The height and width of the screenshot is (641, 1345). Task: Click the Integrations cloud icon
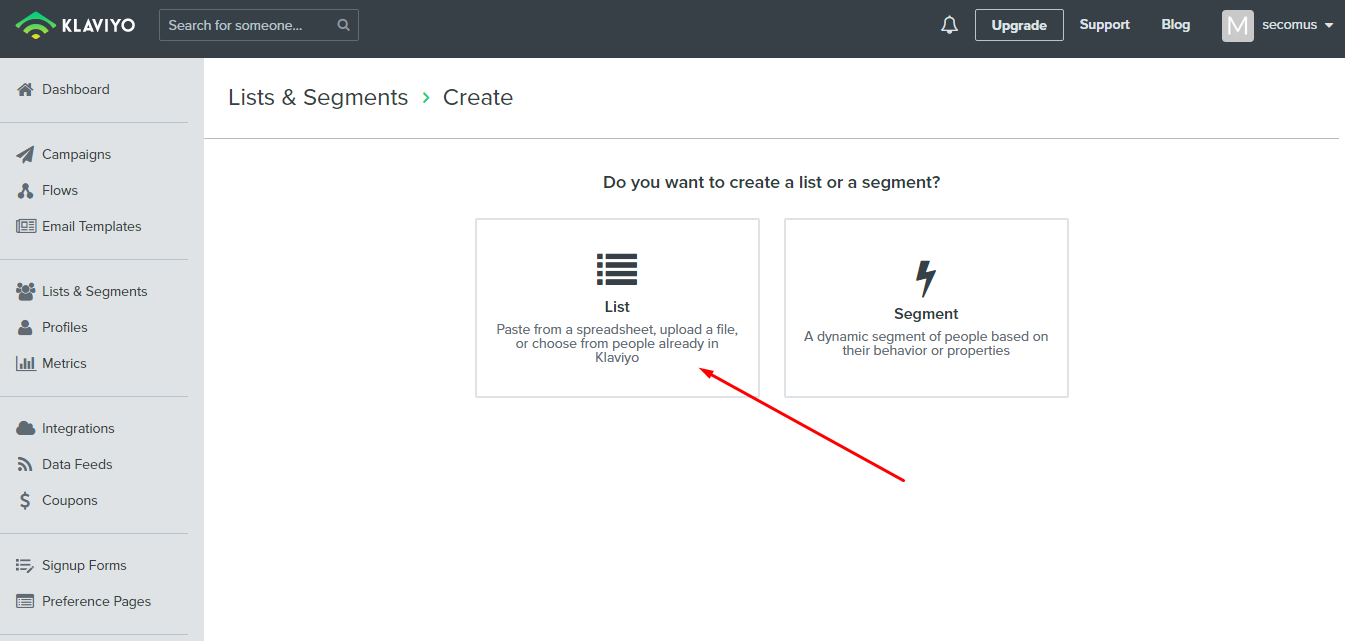pyautogui.click(x=26, y=428)
